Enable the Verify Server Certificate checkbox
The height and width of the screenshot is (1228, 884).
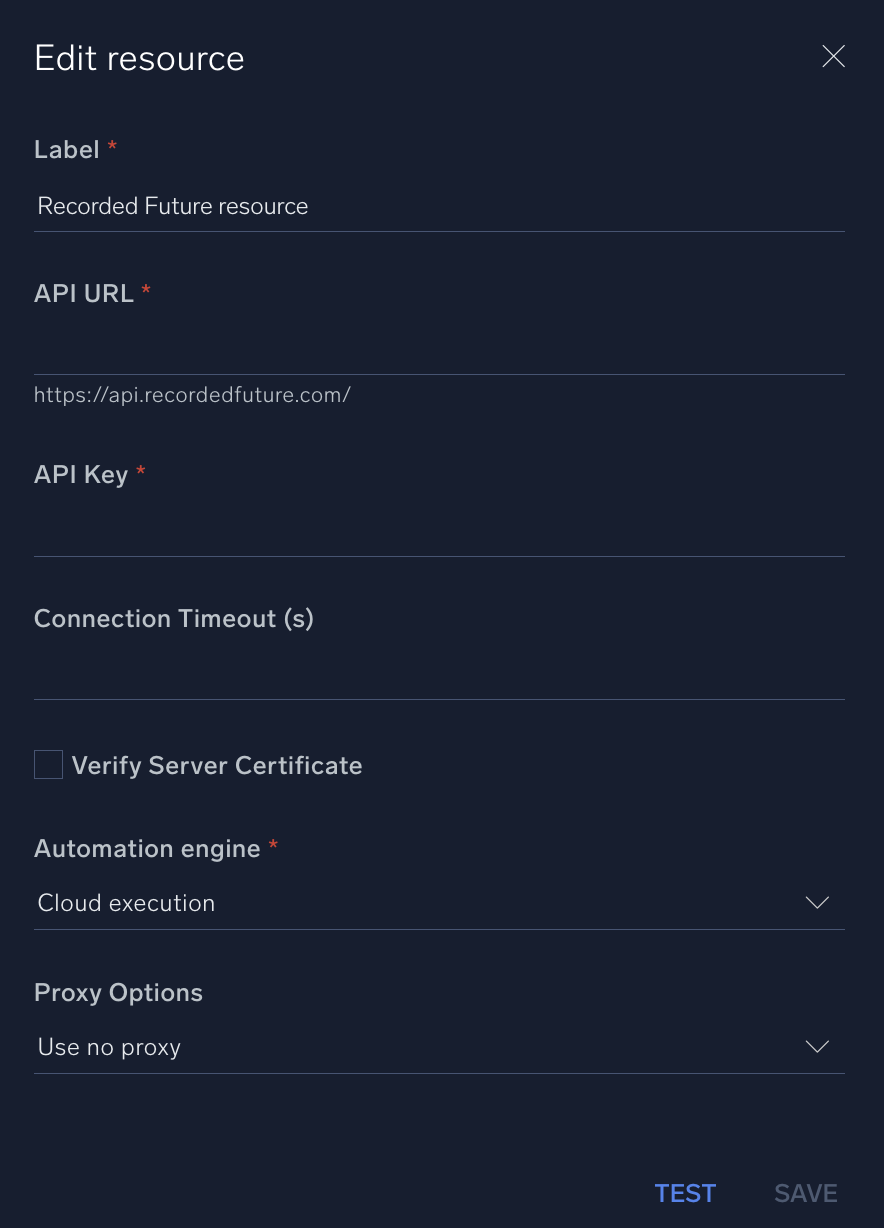49,765
